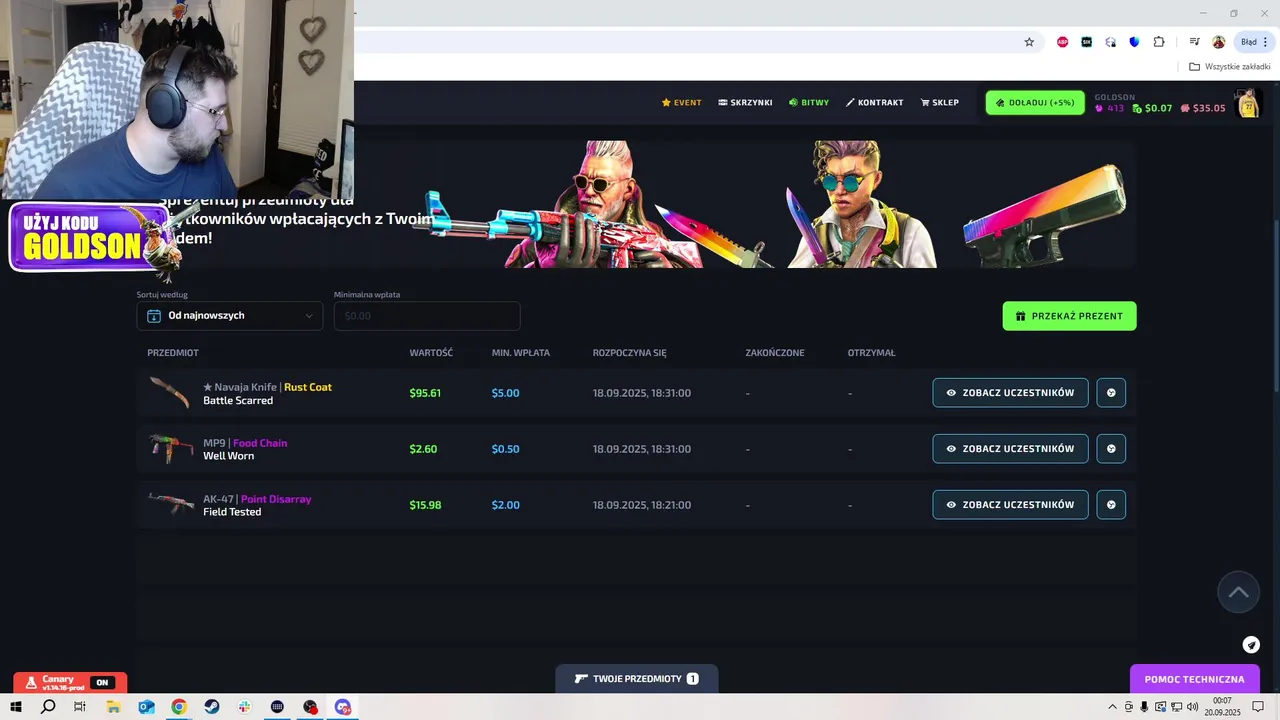The height and width of the screenshot is (720, 1280).
Task: Switch to Chrome in the taskbar
Action: tap(179, 707)
